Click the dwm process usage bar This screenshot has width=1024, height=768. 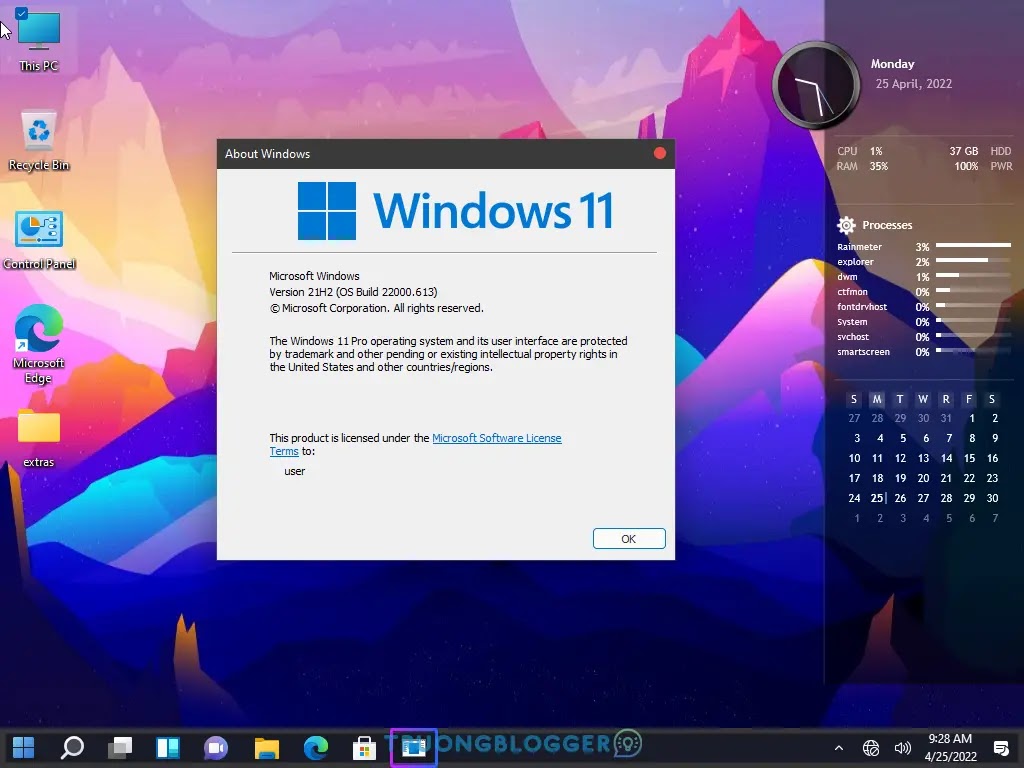coord(973,276)
